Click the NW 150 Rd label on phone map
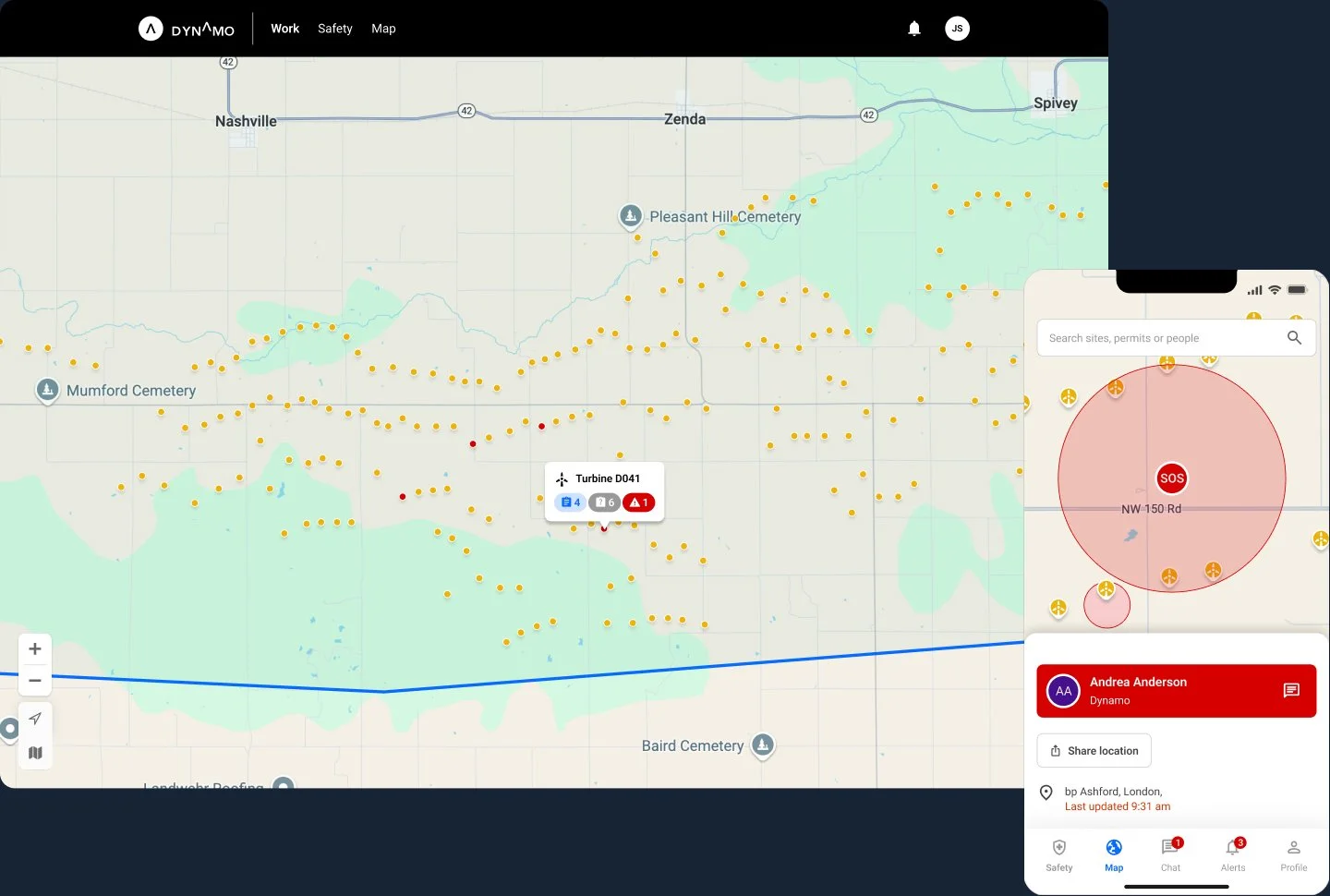This screenshot has height=896, width=1330. pyautogui.click(x=1151, y=509)
